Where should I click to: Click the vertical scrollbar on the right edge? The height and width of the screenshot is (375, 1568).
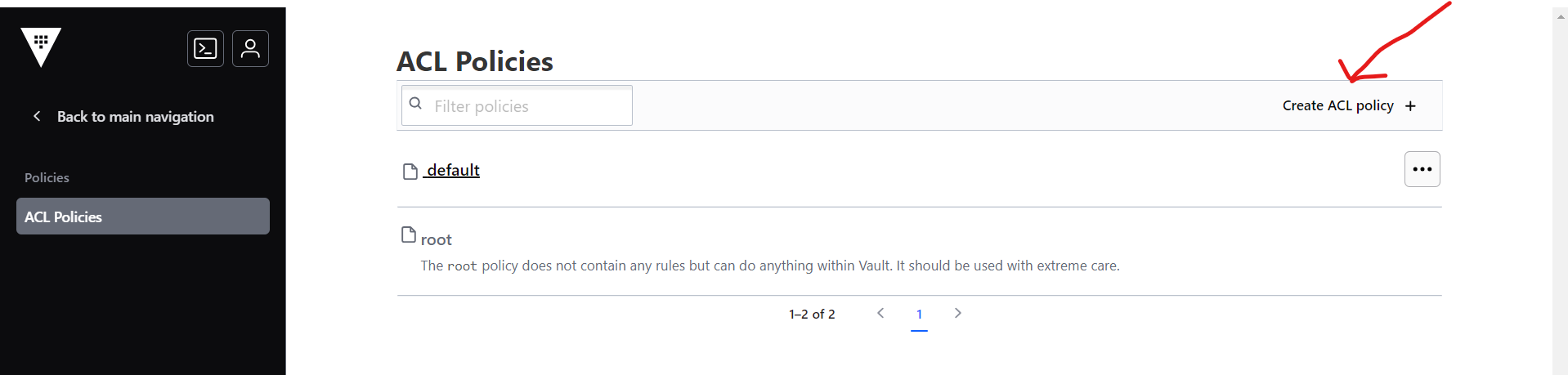click(x=1560, y=188)
